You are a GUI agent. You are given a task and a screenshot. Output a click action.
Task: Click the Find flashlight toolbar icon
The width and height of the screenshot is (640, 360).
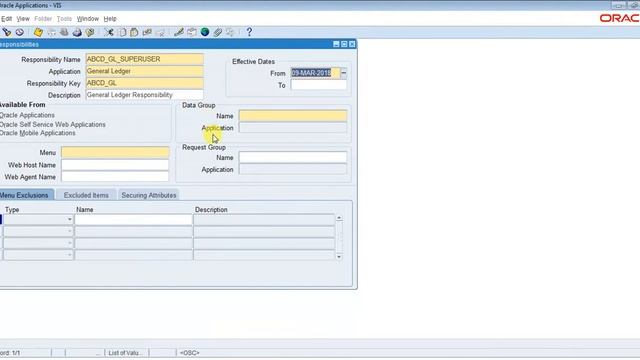(7, 32)
